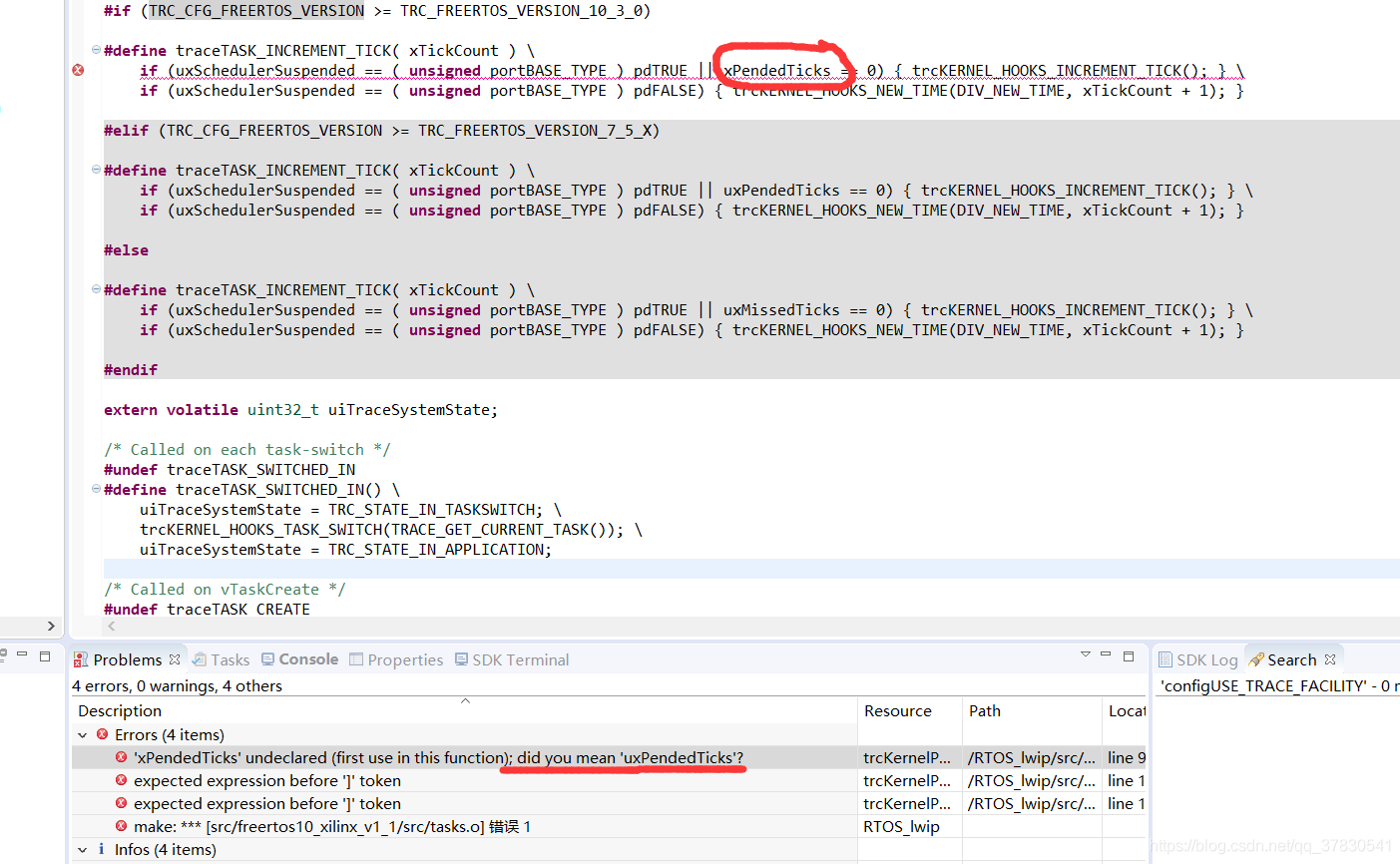
Task: Click 'uxMissedTicks' in the #else define
Action: point(781,309)
